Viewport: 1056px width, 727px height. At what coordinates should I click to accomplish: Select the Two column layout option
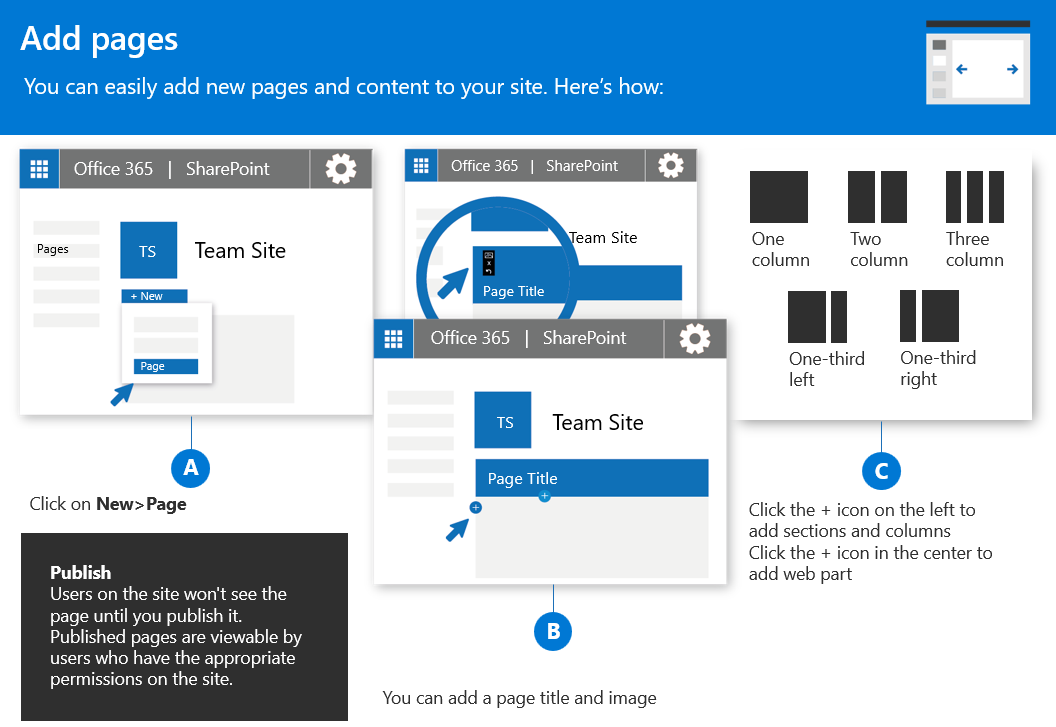point(877,197)
